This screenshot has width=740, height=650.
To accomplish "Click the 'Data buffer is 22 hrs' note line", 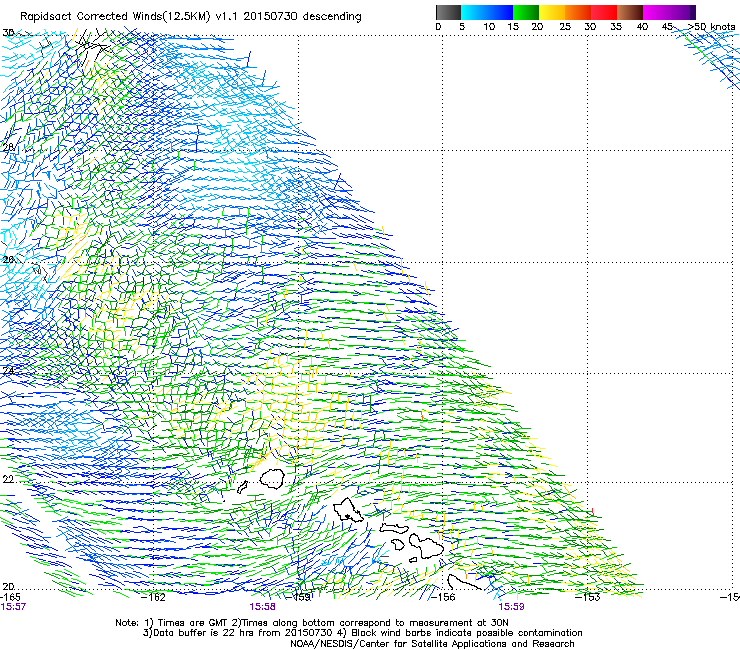I will (362, 633).
